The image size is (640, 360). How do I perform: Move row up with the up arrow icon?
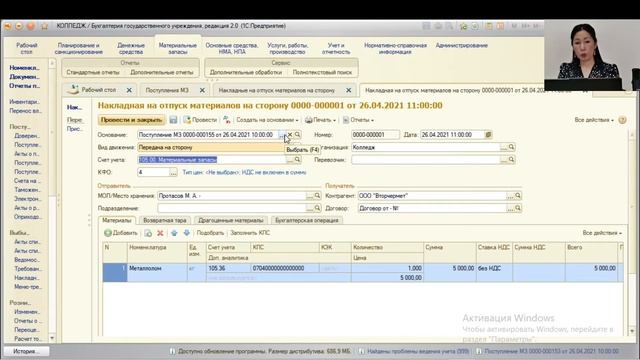click(174, 233)
